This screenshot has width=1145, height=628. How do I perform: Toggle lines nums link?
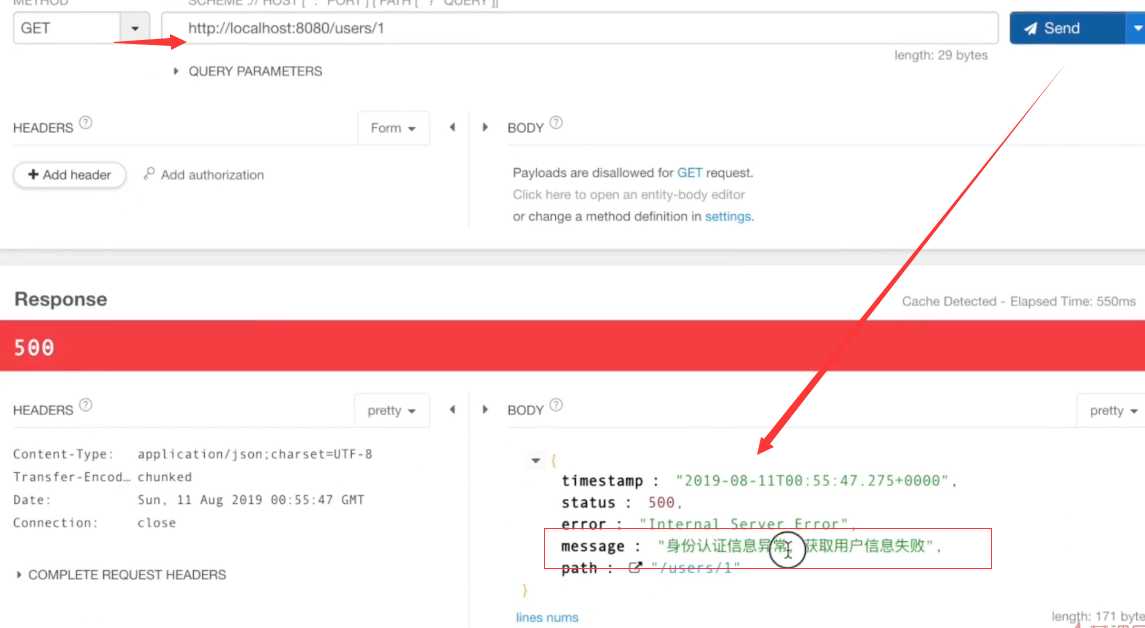[x=547, y=617]
